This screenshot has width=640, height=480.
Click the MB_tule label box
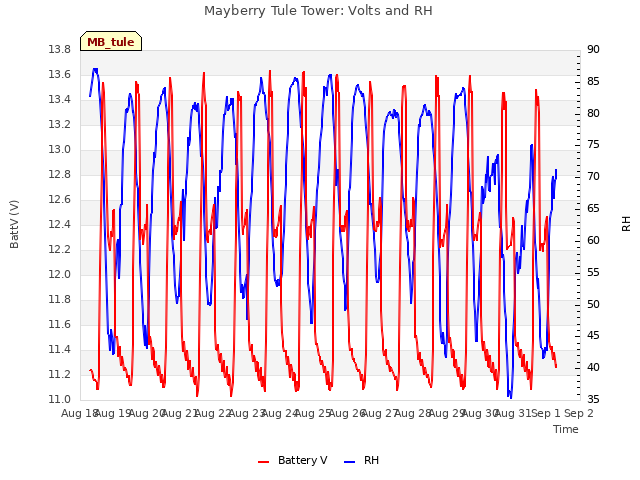[111, 41]
